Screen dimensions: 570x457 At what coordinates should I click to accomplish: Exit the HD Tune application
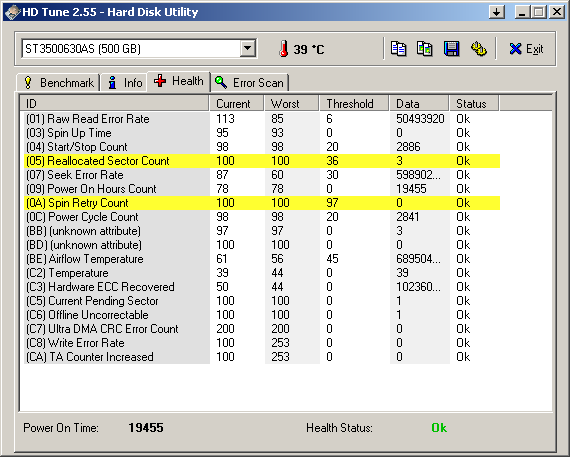pos(526,49)
